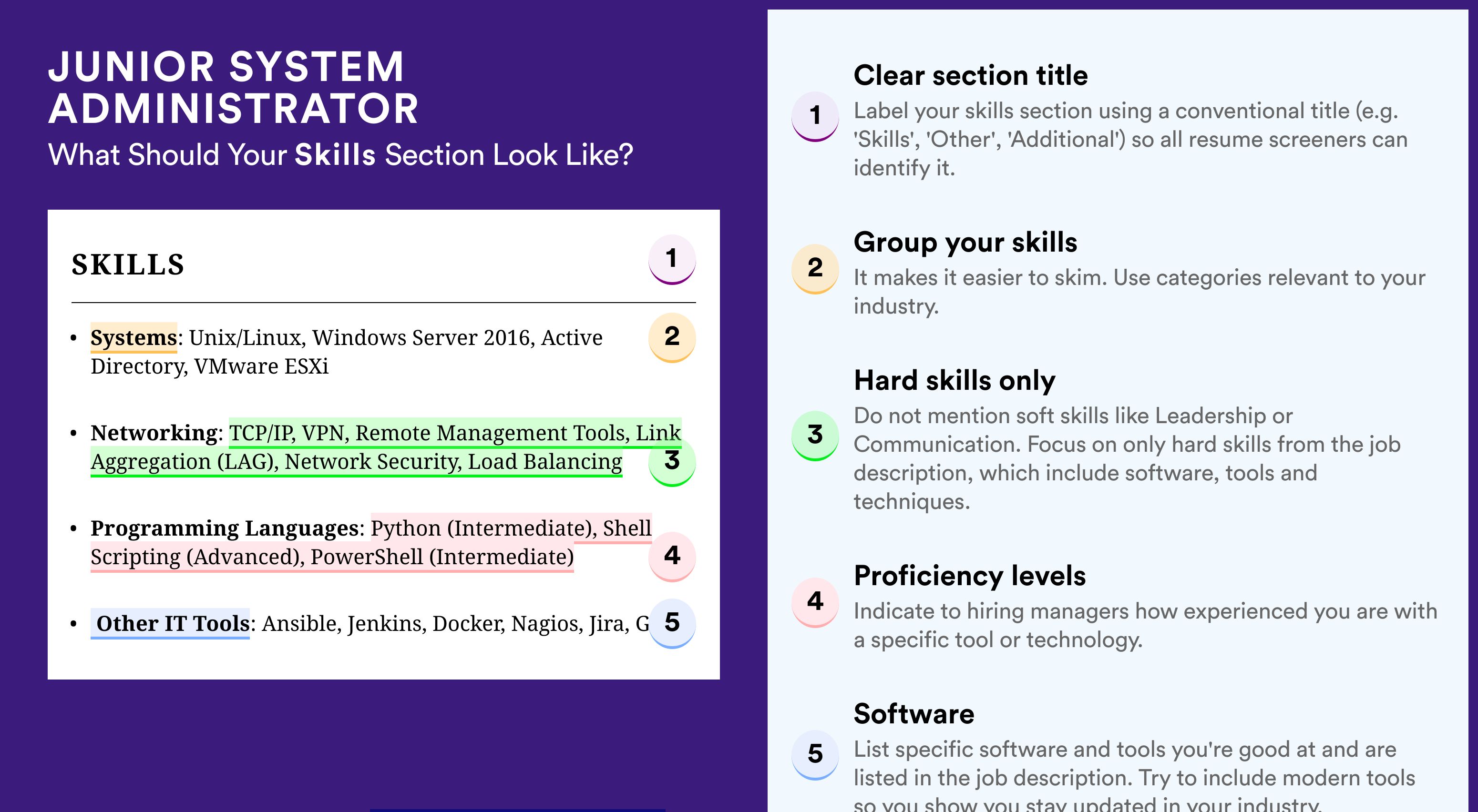Click the 'SKILLS' resume heading
The width and height of the screenshot is (1478, 812).
(x=128, y=265)
